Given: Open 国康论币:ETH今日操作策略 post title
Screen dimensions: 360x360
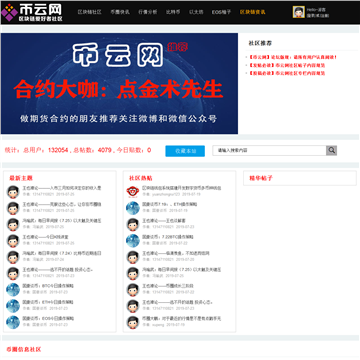Looking at the screenshot, I should (x=48, y=302).
